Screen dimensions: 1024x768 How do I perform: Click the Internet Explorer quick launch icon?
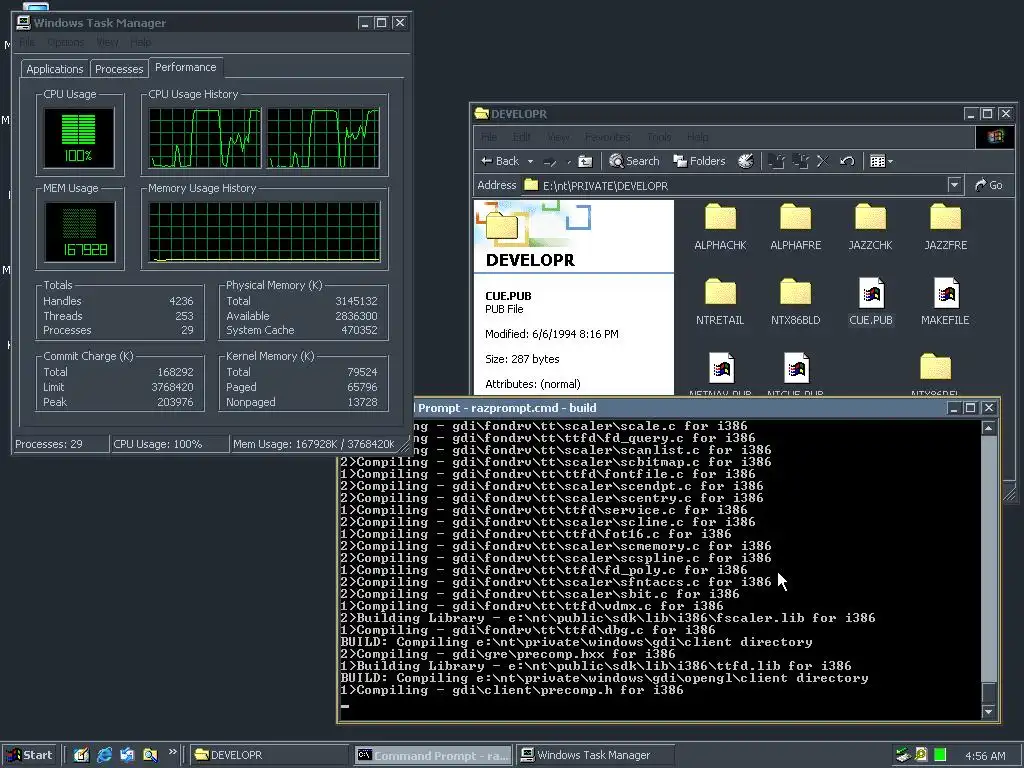(x=104, y=755)
